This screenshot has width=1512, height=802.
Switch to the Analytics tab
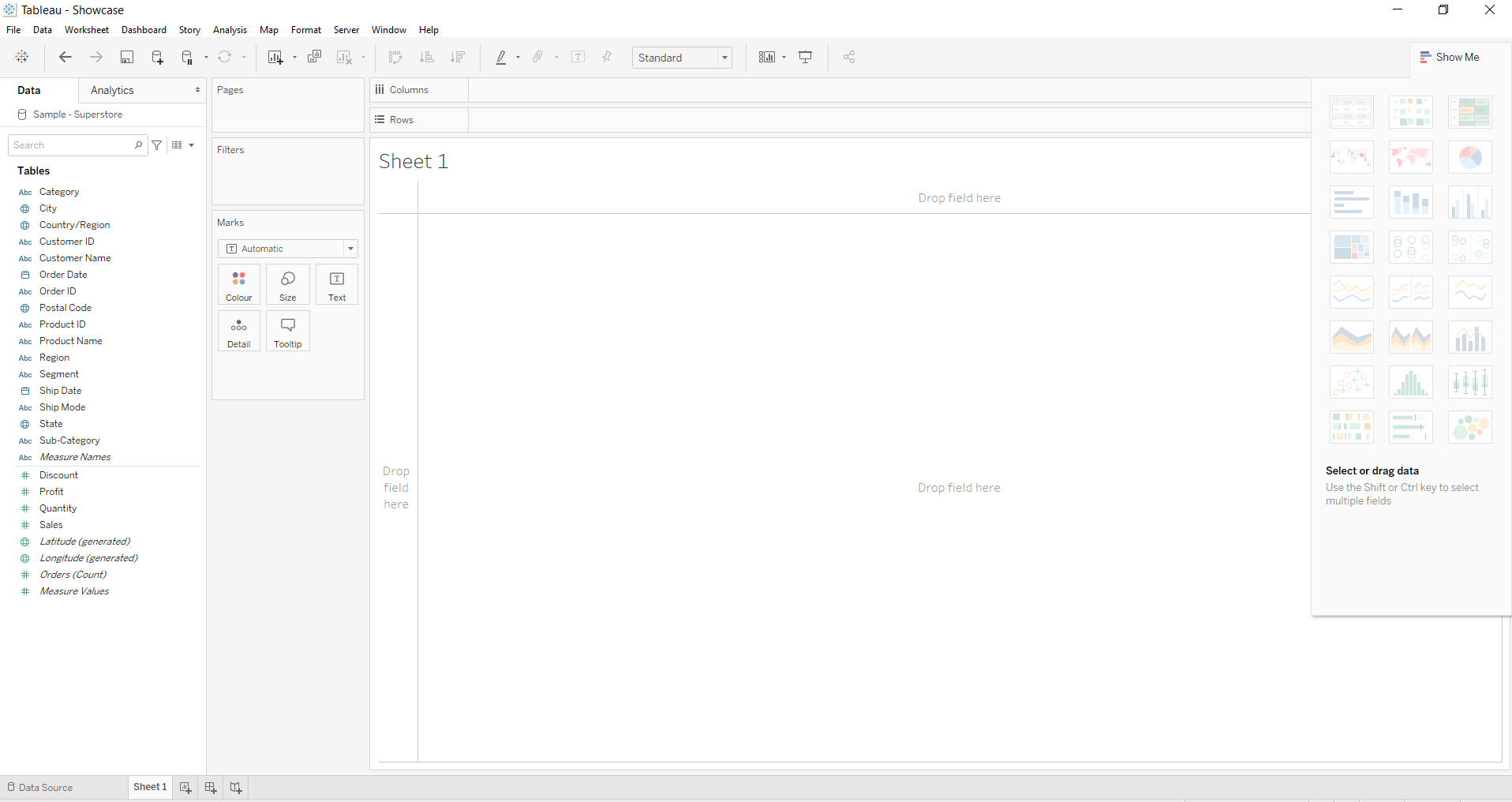112,90
